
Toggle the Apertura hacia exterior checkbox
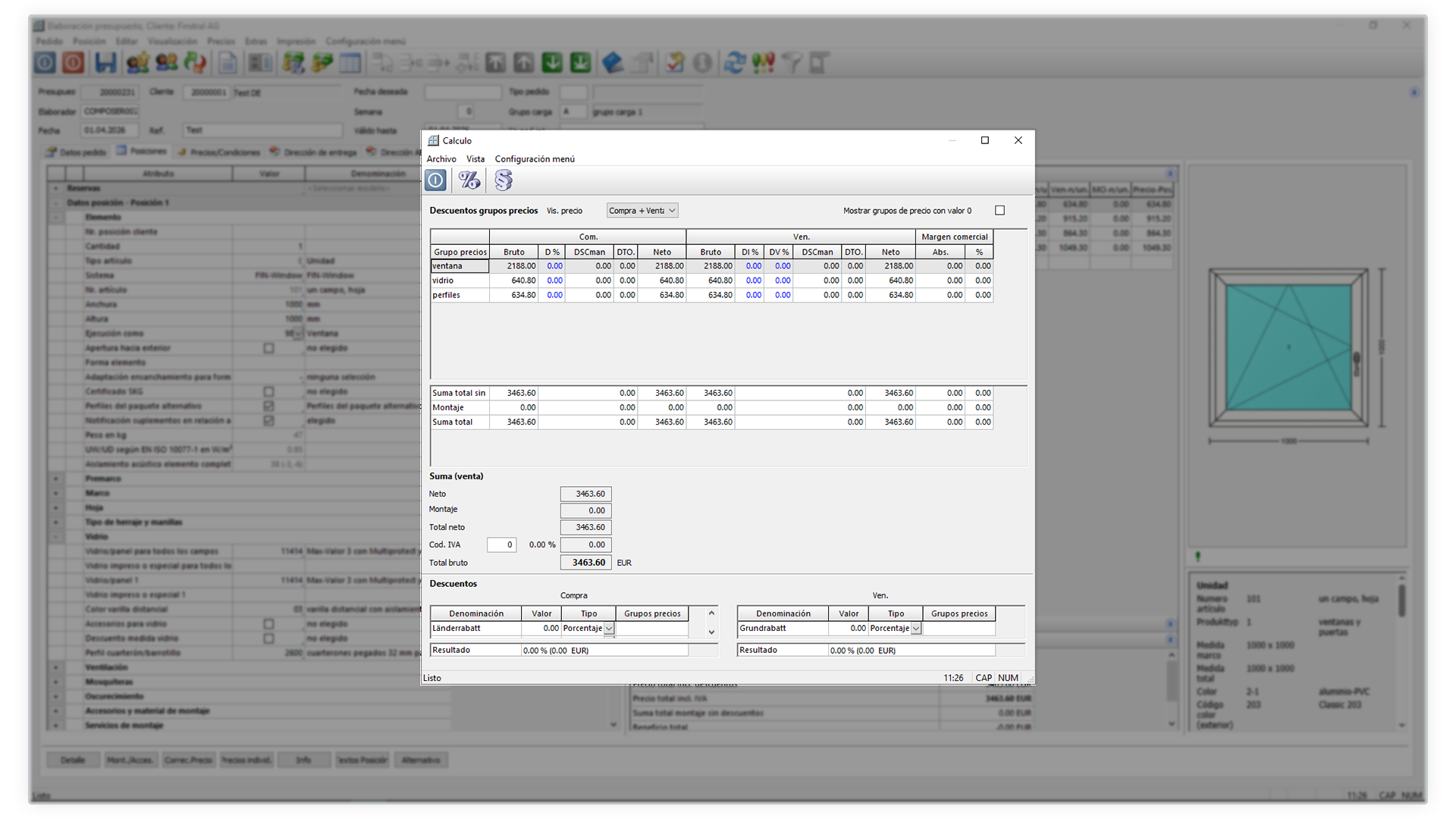268,348
